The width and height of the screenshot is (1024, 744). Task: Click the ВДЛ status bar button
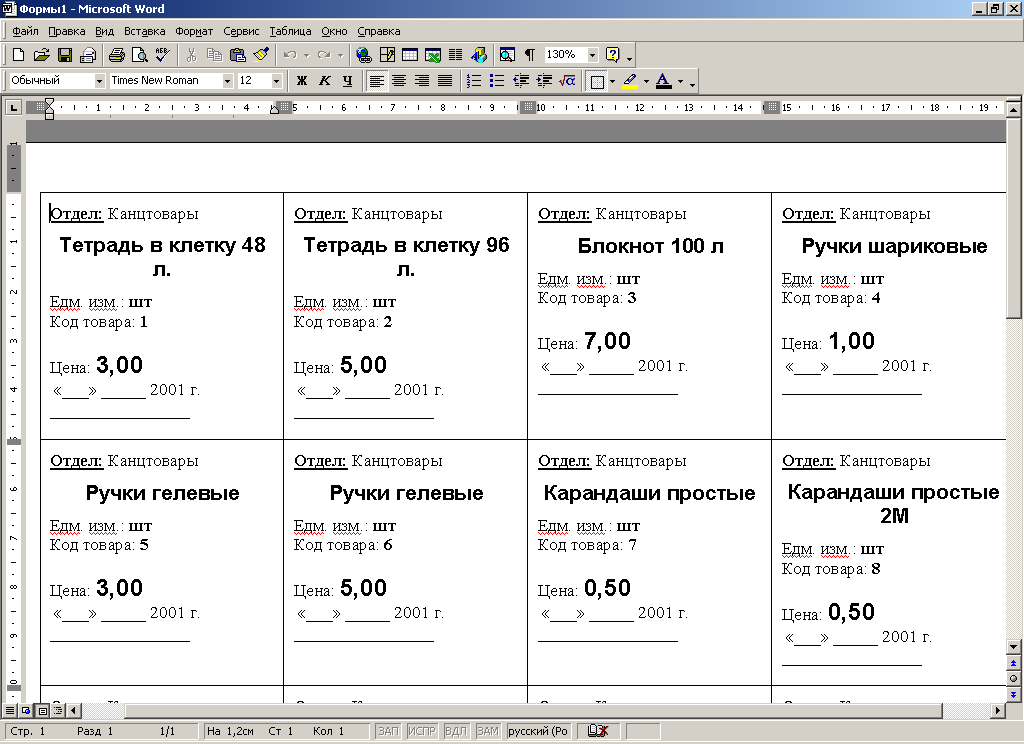[x=456, y=731]
